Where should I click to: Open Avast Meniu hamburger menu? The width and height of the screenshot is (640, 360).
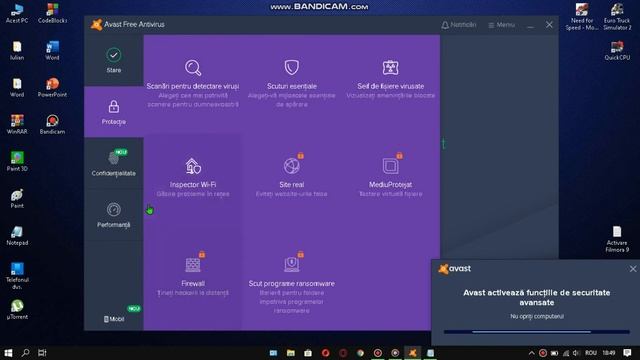(501, 25)
